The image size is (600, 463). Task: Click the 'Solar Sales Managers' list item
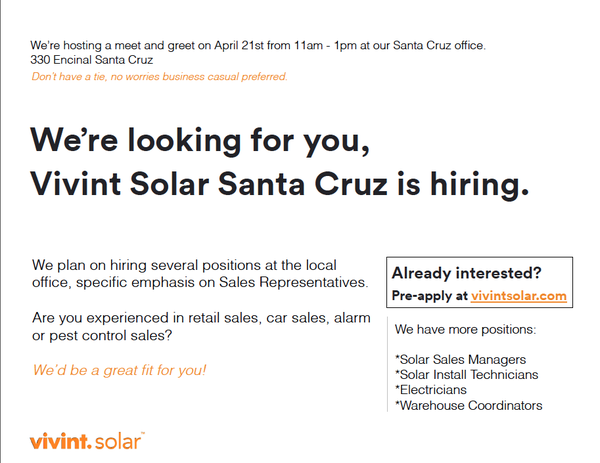(461, 360)
